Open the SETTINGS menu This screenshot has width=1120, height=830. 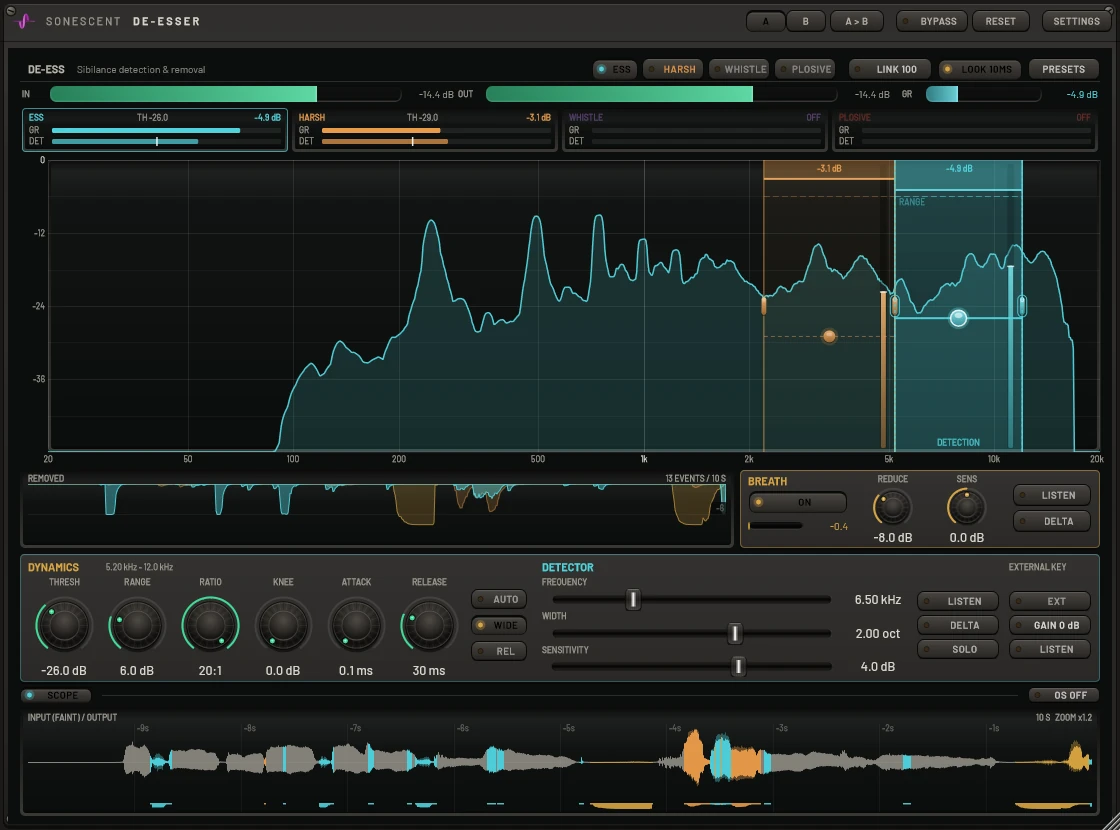[1076, 21]
